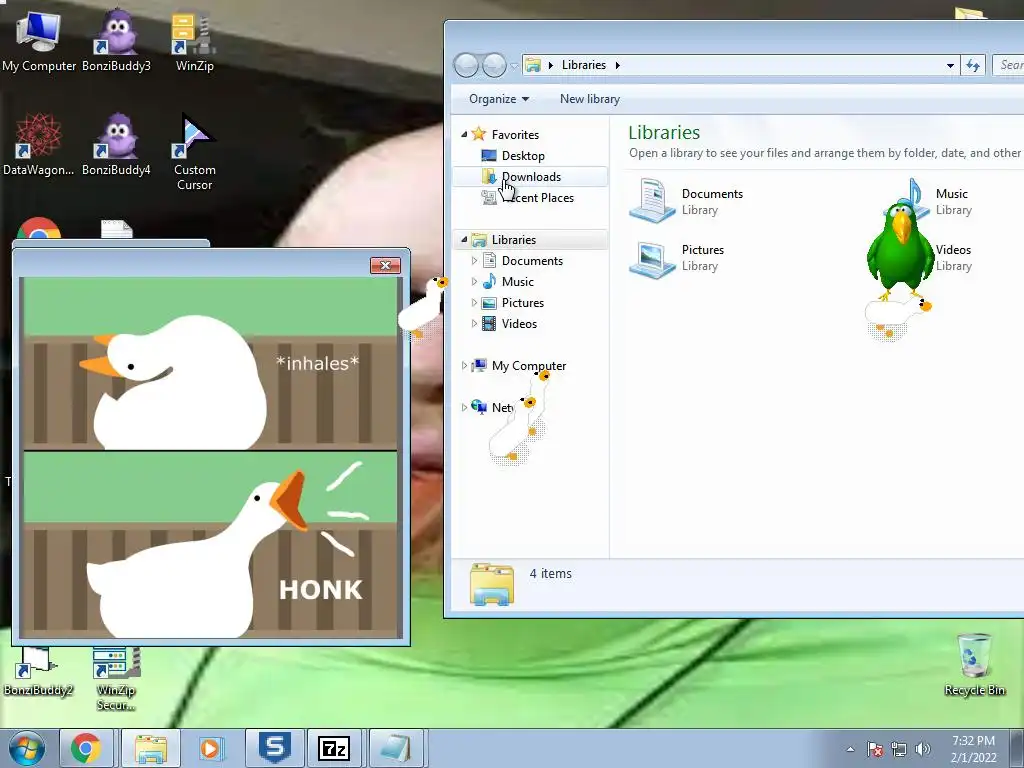Viewport: 1024px width, 768px height.
Task: Click the blue S shield taskbar icon
Action: (x=274, y=748)
